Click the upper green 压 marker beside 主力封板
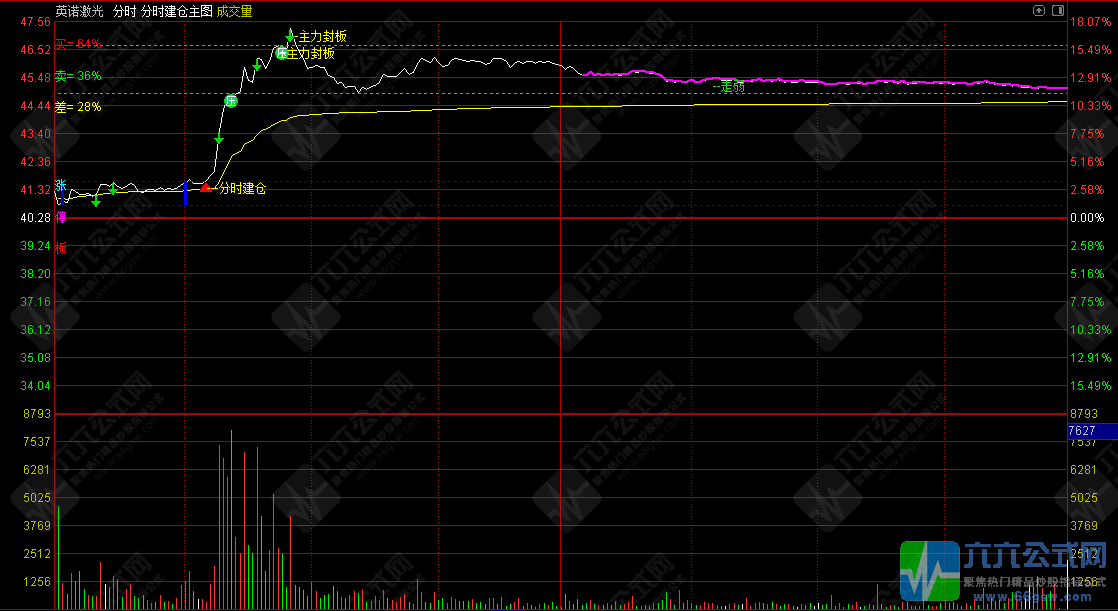Viewport: 1118px width, 611px height. [282, 53]
